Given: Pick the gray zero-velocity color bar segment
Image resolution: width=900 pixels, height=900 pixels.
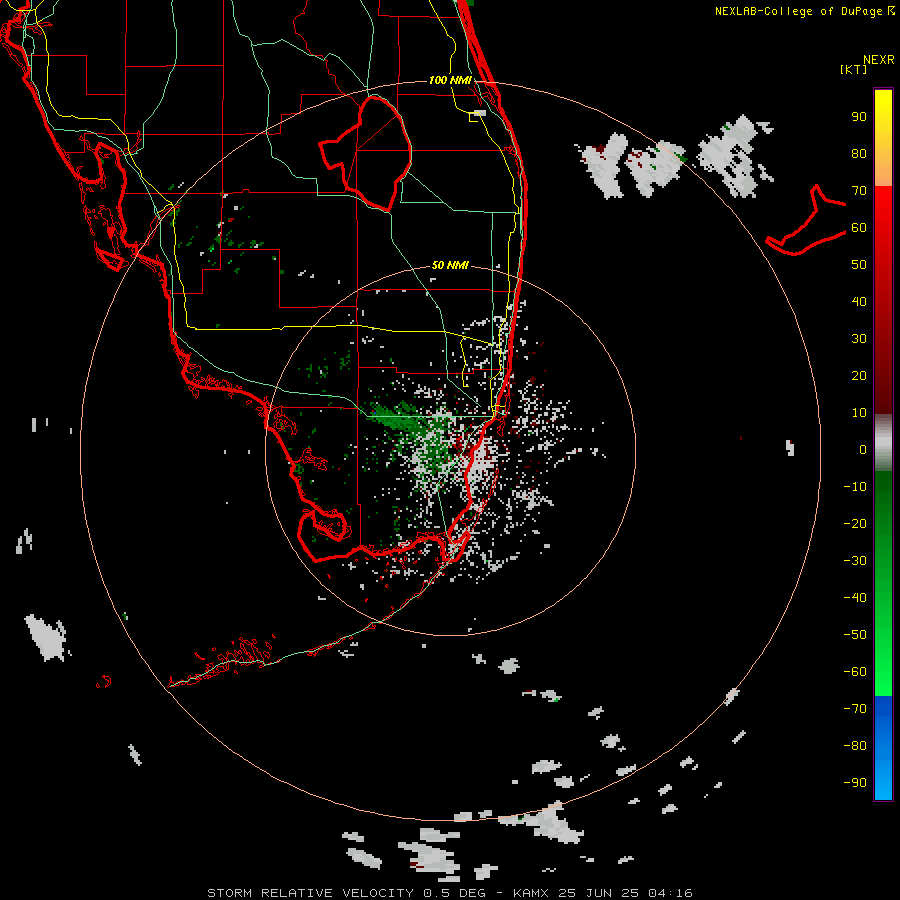Looking at the screenshot, I should [883, 442].
